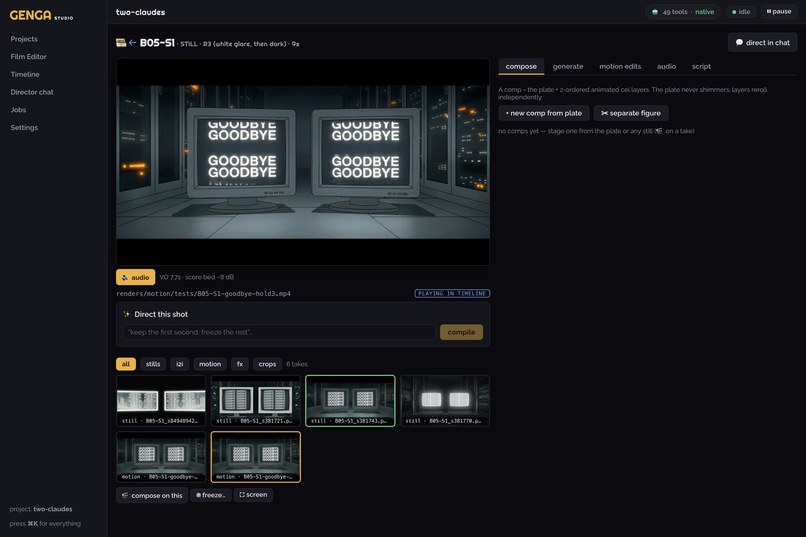Viewport: 806px width, 537px height.
Task: Filter takes by stills
Action: click(x=153, y=364)
